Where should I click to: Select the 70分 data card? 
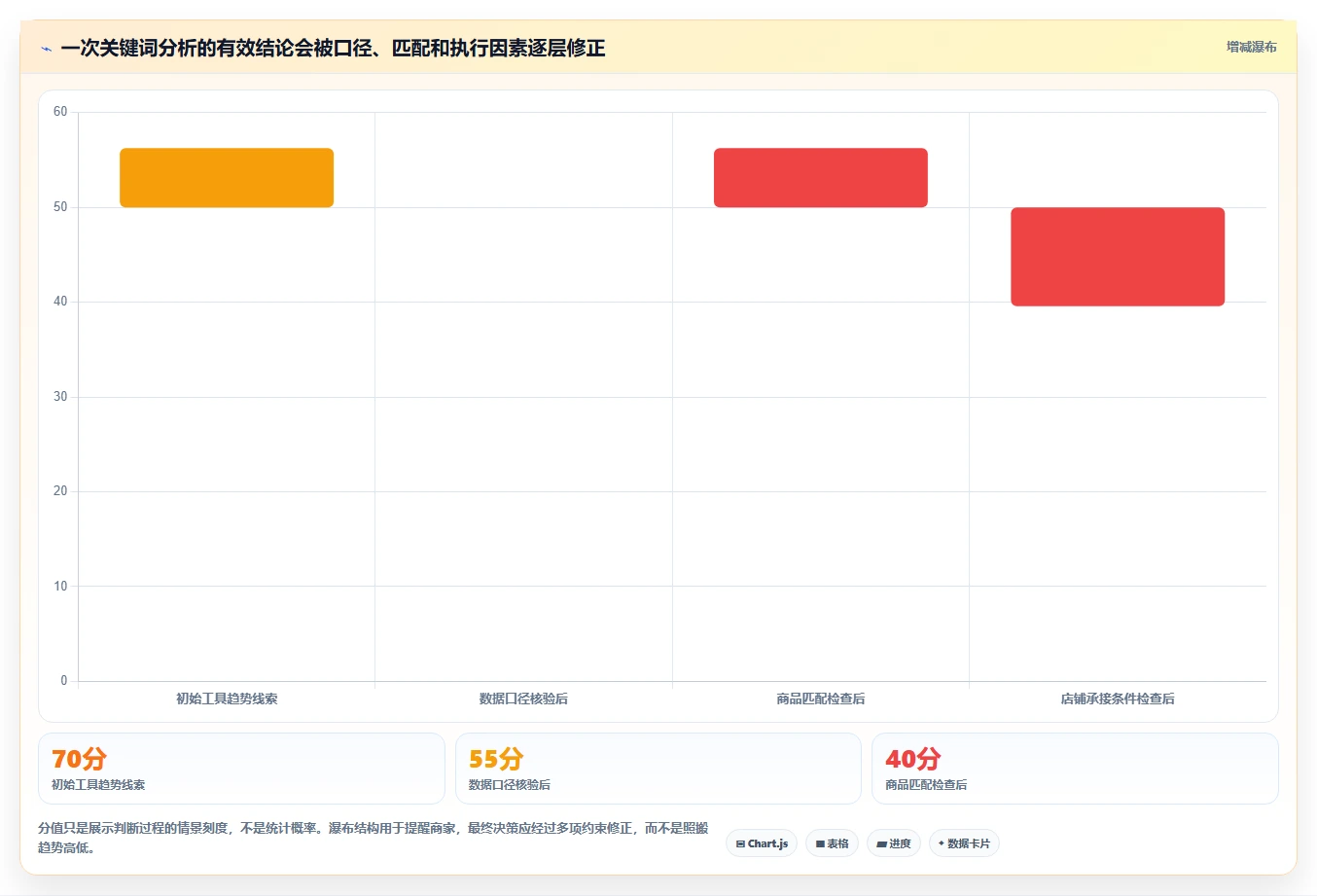tap(241, 769)
